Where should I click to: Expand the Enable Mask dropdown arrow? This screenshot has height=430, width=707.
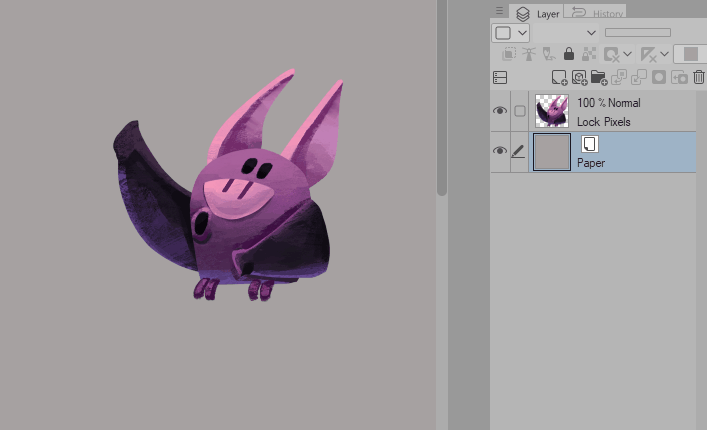pyautogui.click(x=627, y=54)
